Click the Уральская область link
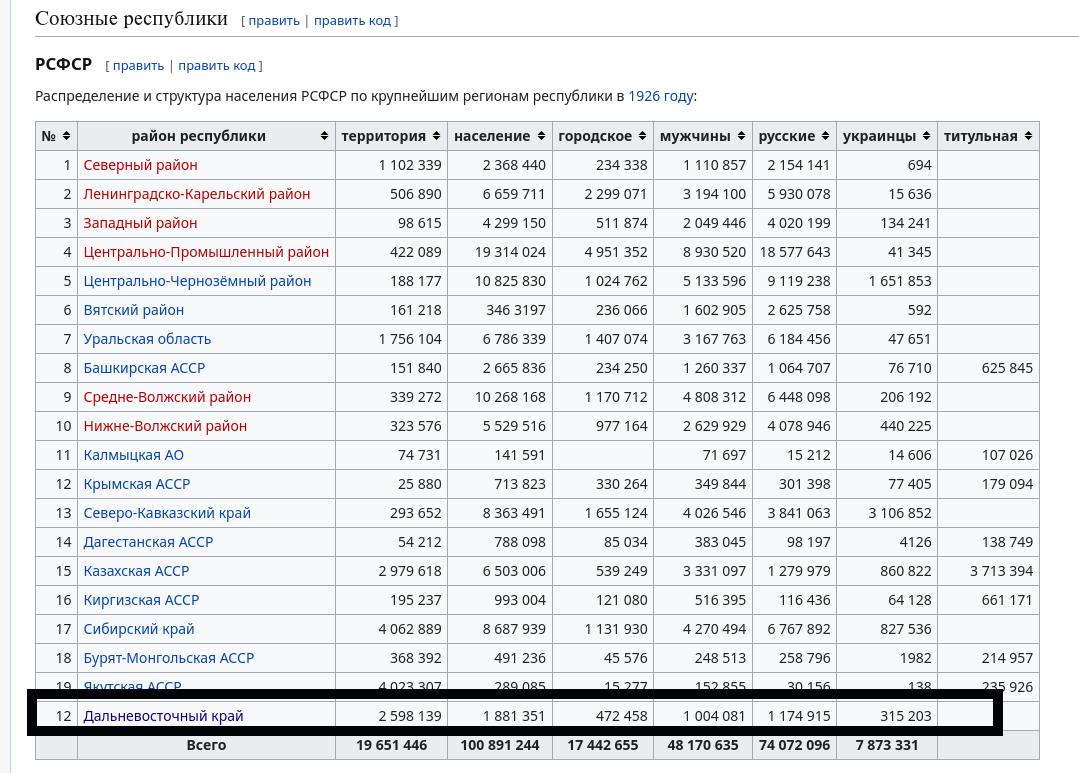 pyautogui.click(x=147, y=339)
